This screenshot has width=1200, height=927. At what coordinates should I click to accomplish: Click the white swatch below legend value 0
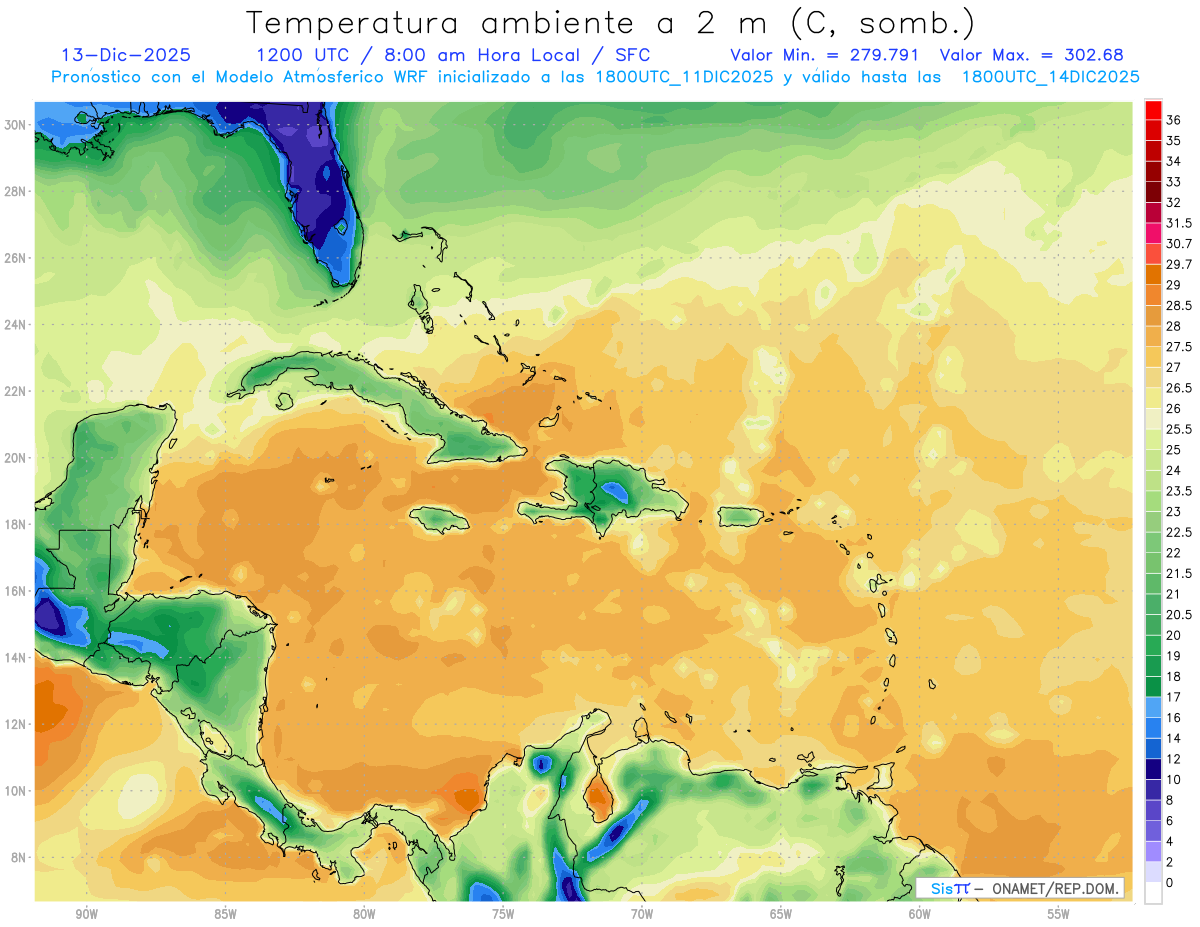1153,893
